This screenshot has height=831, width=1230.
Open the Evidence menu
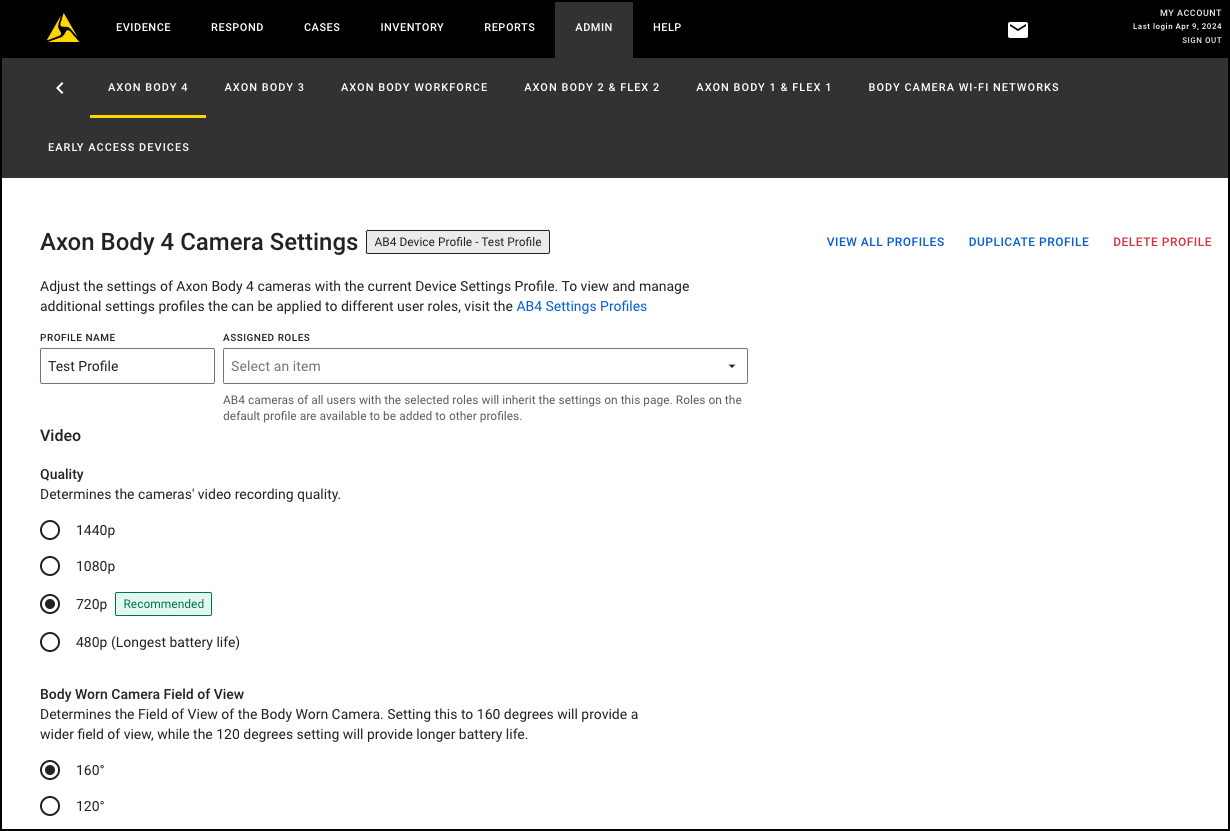(x=142, y=28)
